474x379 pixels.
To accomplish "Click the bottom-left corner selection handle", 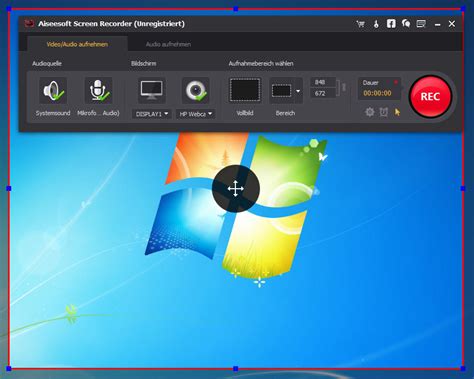I will pos(9,369).
